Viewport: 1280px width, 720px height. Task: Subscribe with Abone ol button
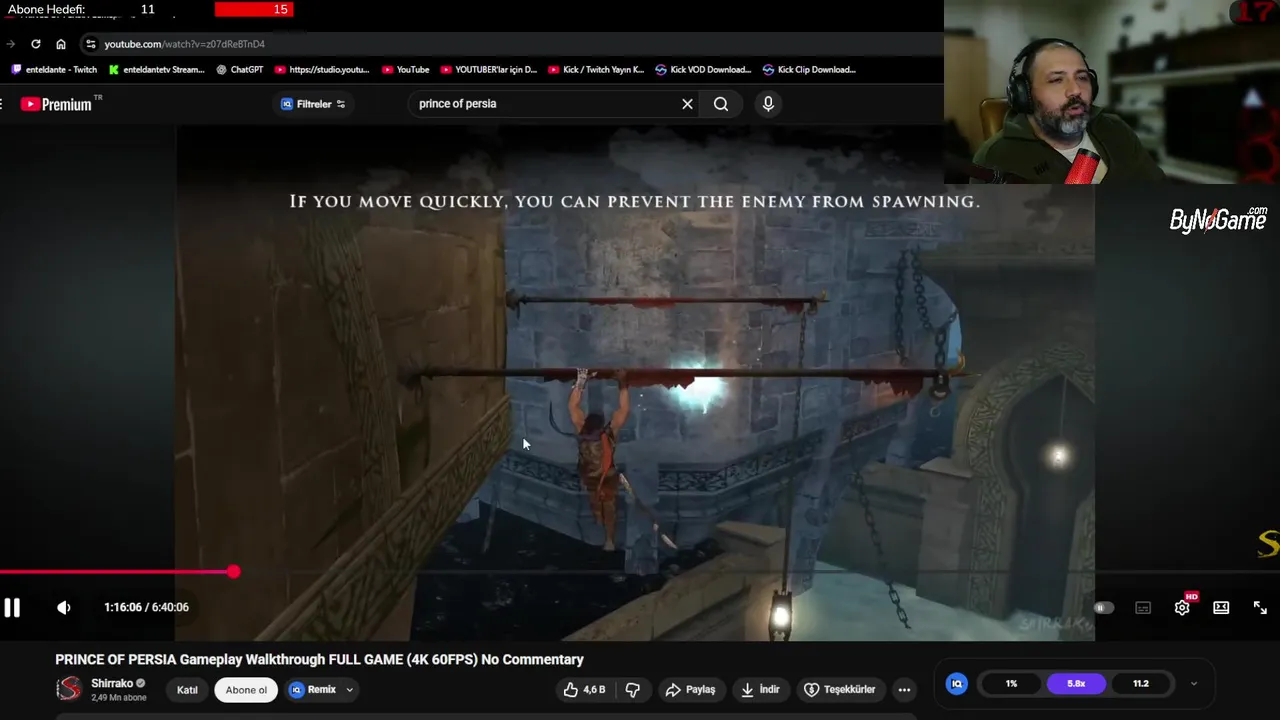click(x=246, y=690)
